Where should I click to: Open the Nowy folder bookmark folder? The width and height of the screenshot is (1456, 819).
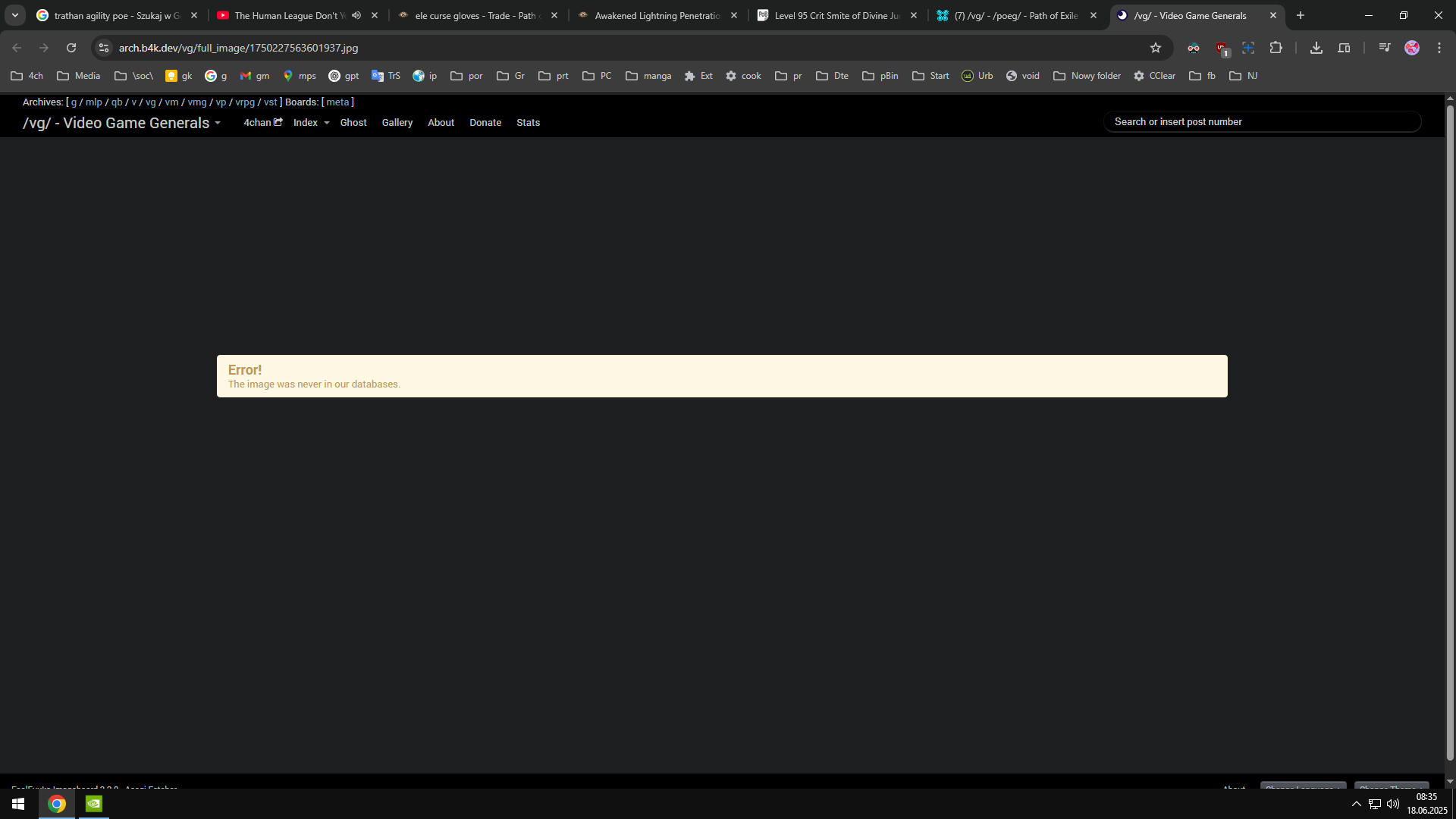[1087, 76]
